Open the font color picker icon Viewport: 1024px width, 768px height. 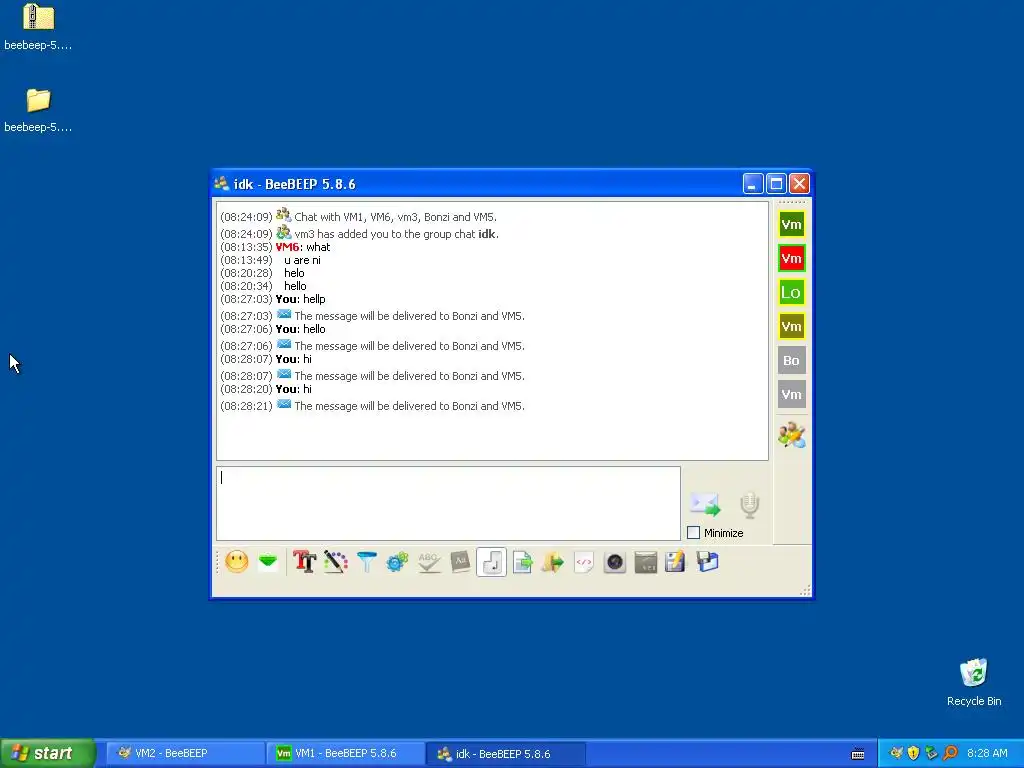pos(336,562)
